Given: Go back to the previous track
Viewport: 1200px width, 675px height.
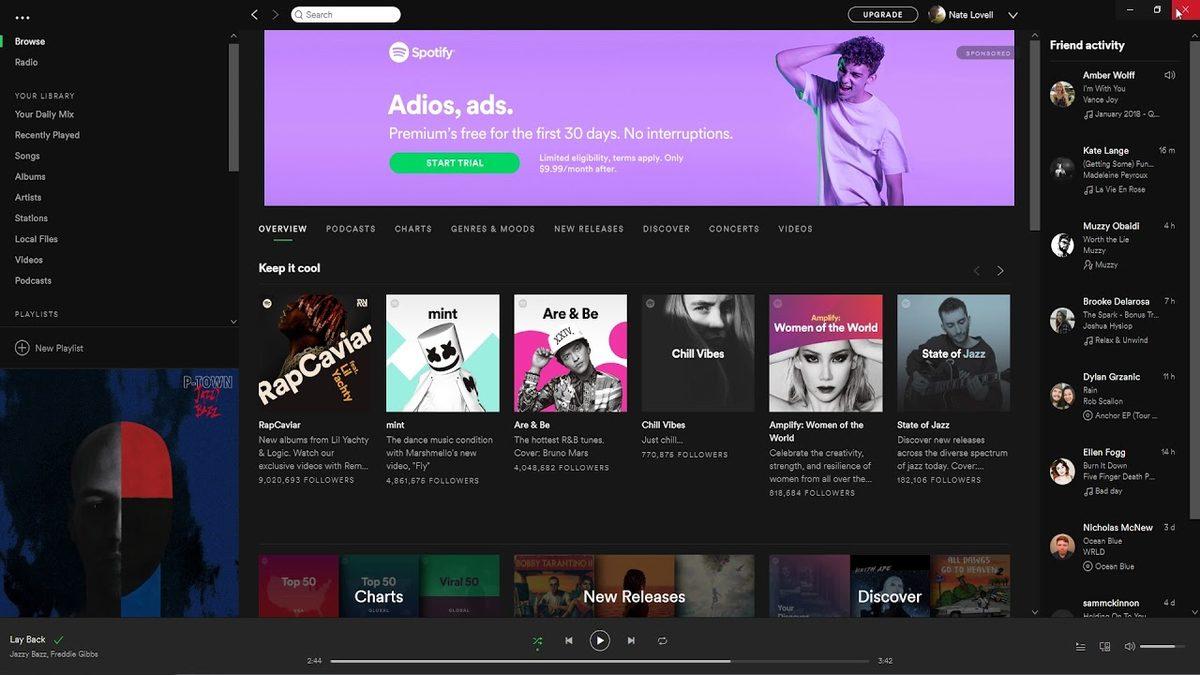Looking at the screenshot, I should pyautogui.click(x=569, y=640).
